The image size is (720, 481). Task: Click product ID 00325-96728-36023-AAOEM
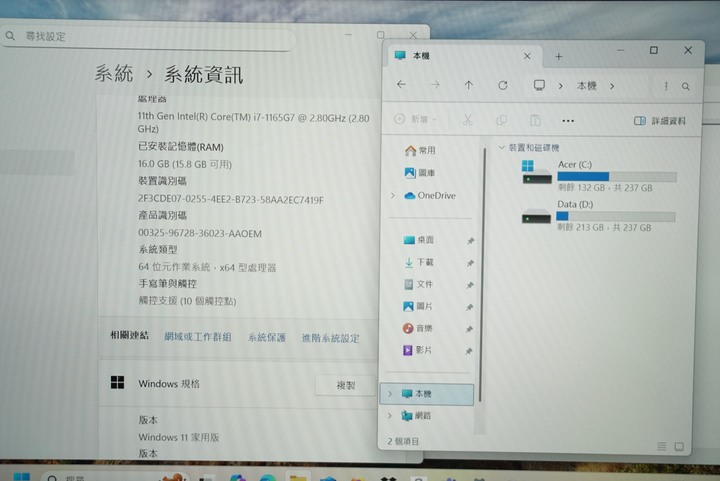coord(200,233)
